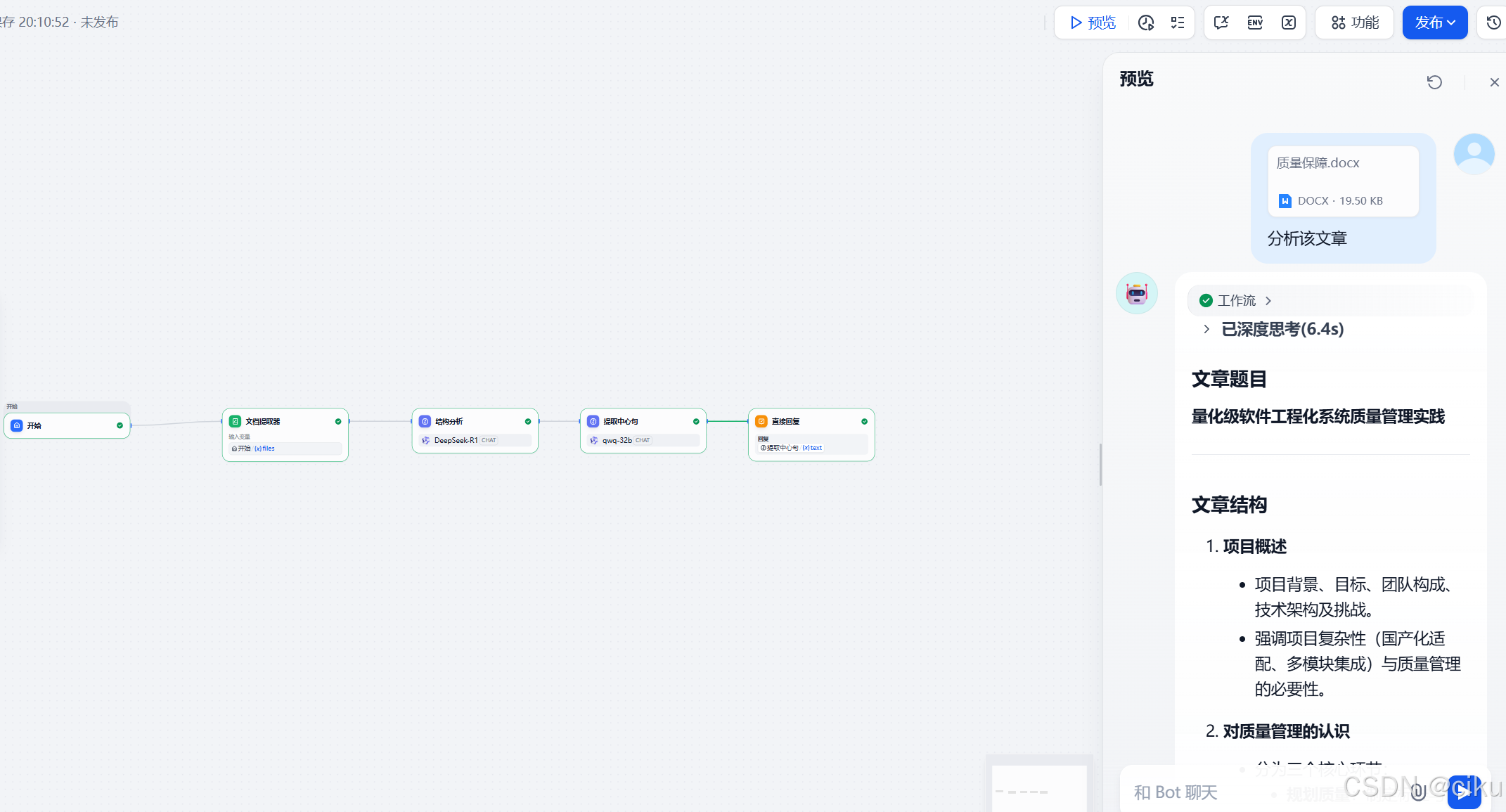Click the 预览 run button

(x=1093, y=22)
